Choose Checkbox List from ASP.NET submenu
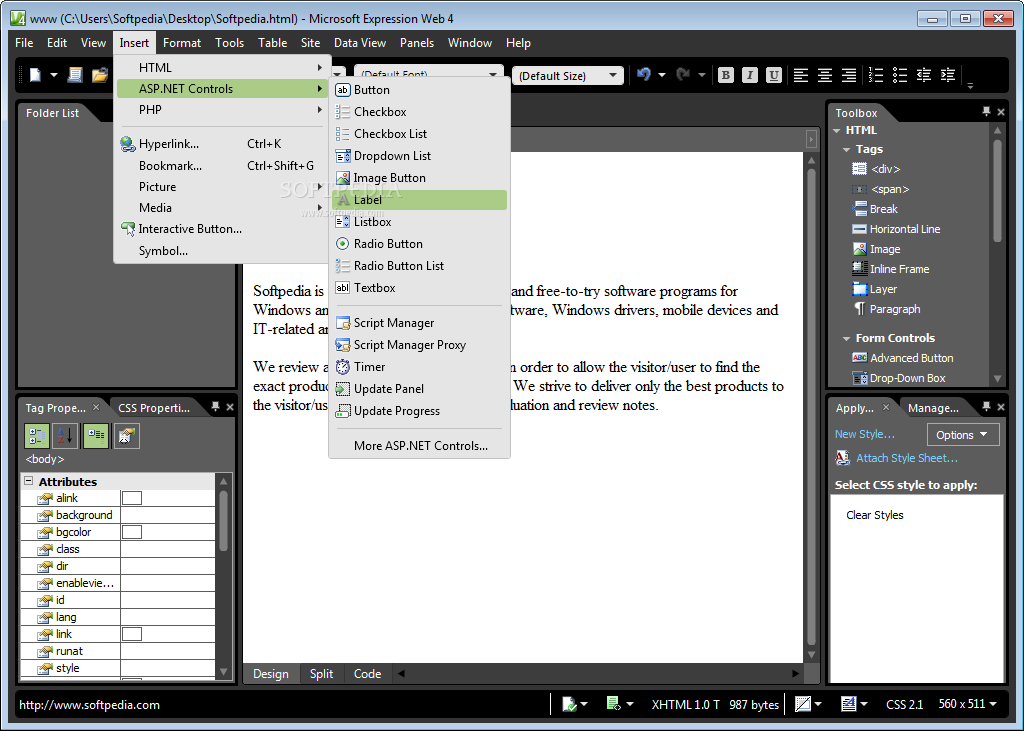Image resolution: width=1024 pixels, height=731 pixels. click(x=419, y=133)
